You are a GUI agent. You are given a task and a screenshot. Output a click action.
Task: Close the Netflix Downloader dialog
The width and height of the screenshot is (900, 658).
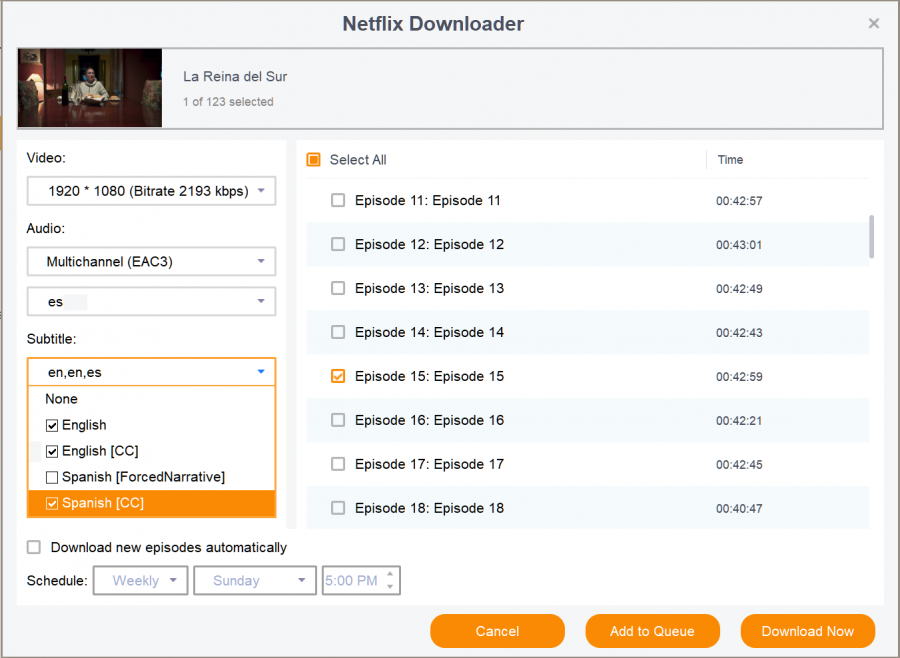click(874, 24)
